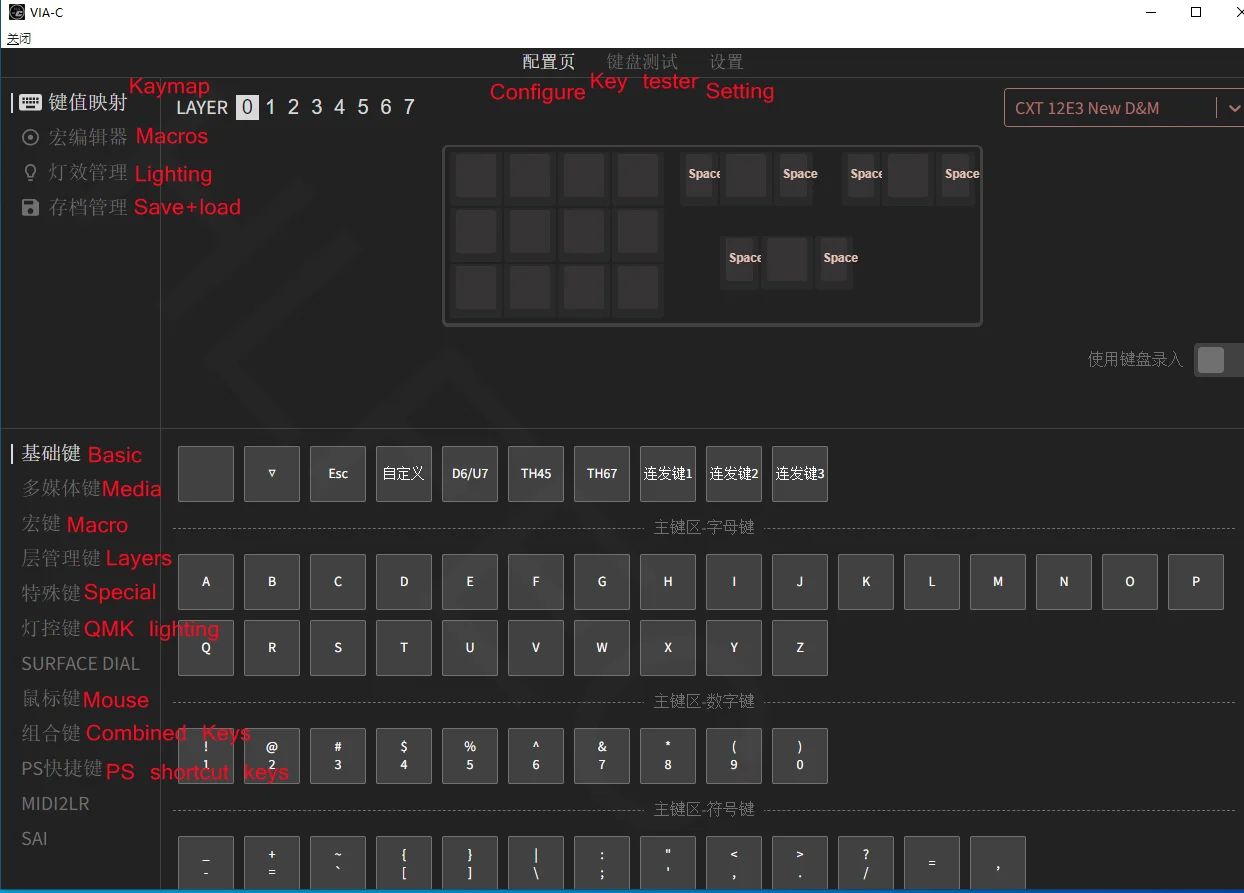Open the CXT 12E3 New D&M device dropdown

coord(1108,108)
